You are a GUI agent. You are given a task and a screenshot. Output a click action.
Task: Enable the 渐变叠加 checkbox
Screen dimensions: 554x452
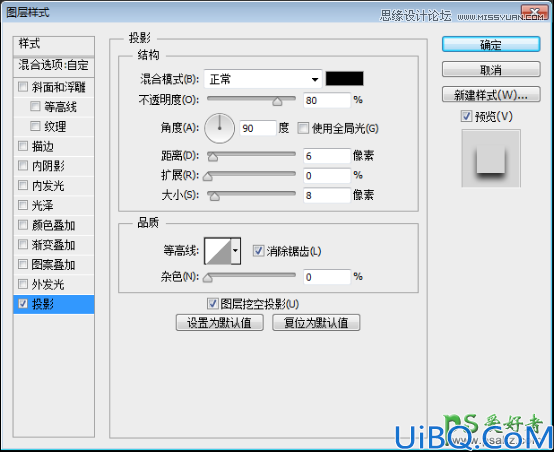click(23, 244)
